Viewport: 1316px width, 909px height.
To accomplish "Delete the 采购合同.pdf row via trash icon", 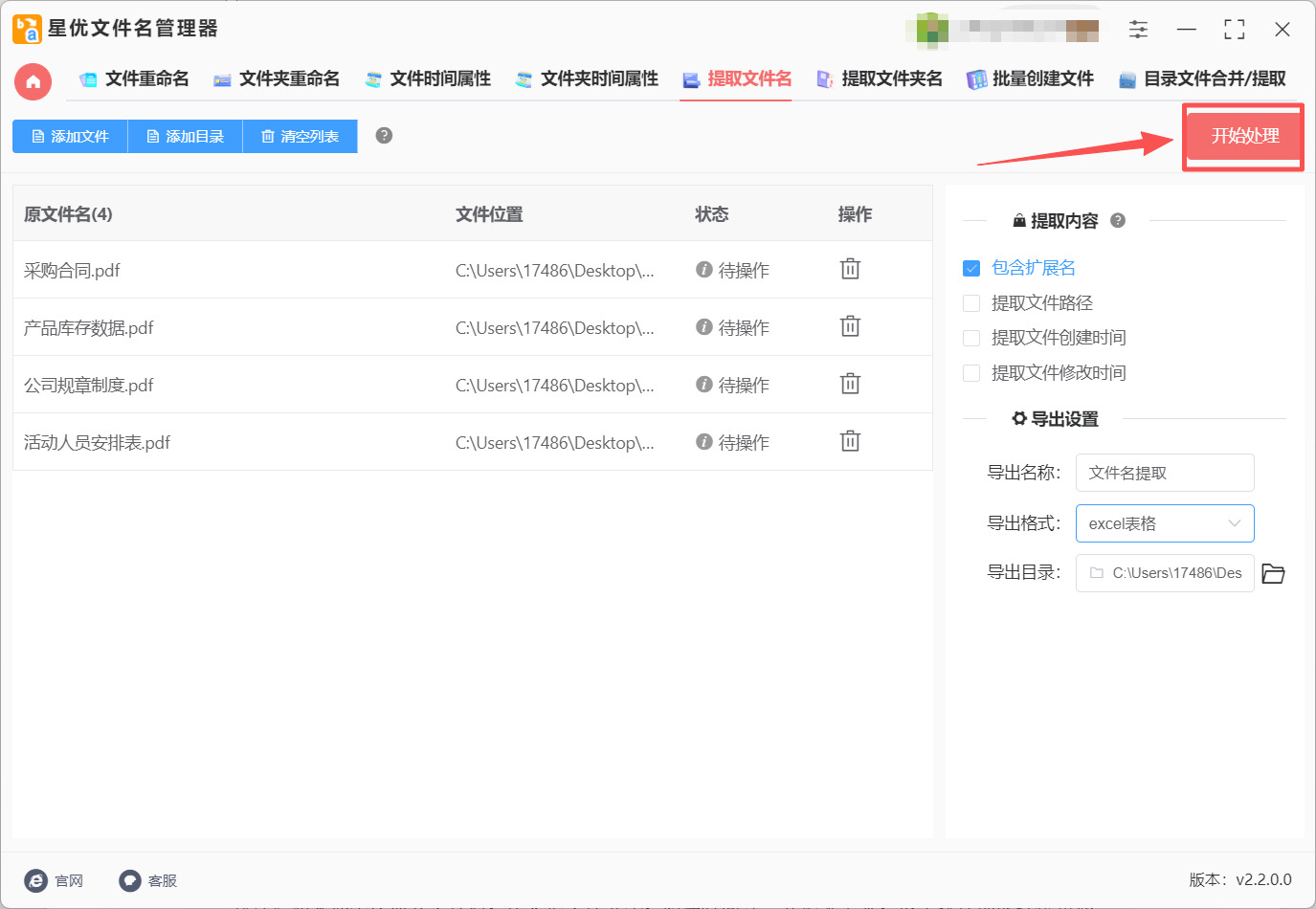I will click(850, 269).
